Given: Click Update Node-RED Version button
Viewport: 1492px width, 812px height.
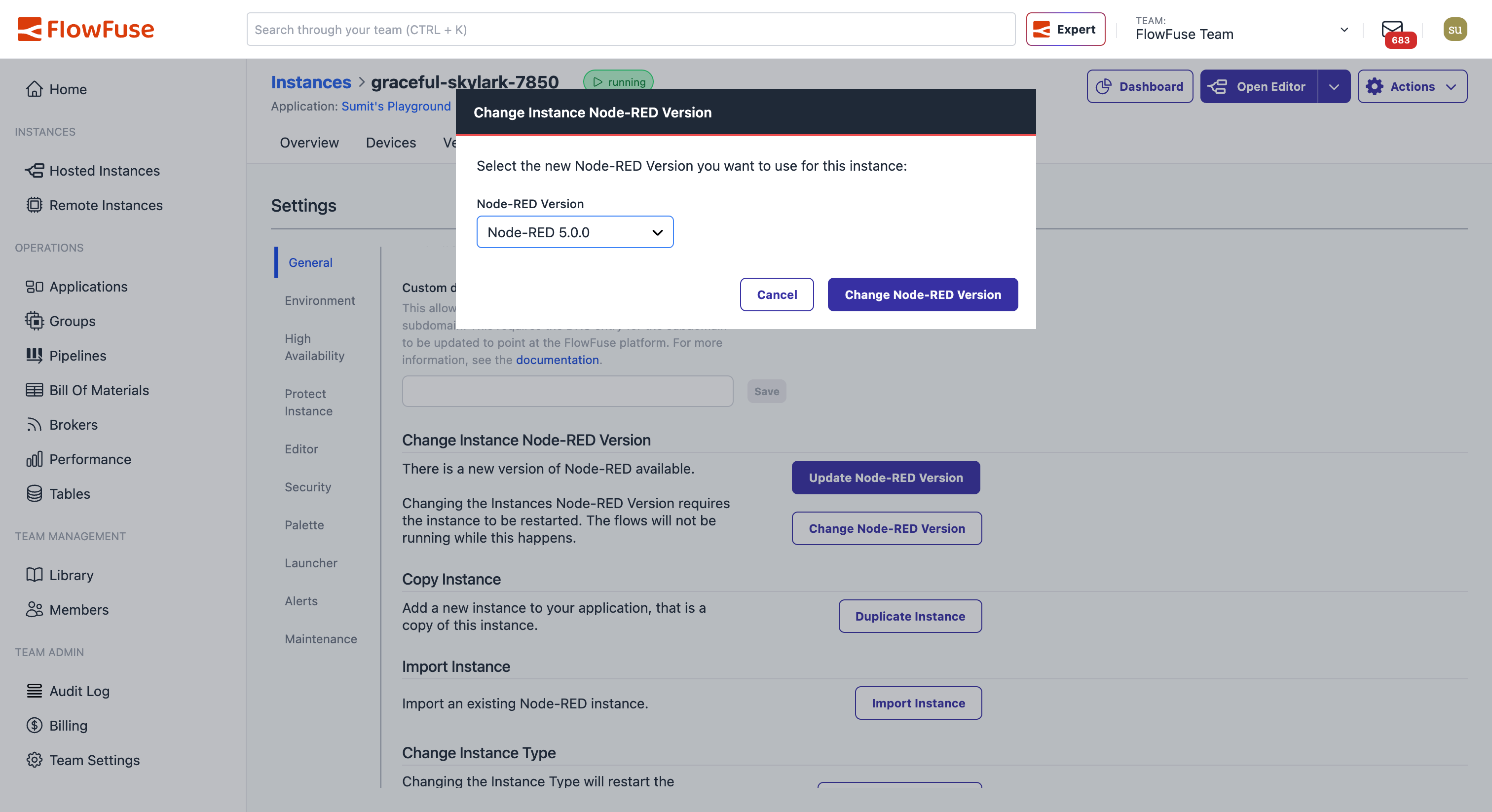Looking at the screenshot, I should (886, 477).
